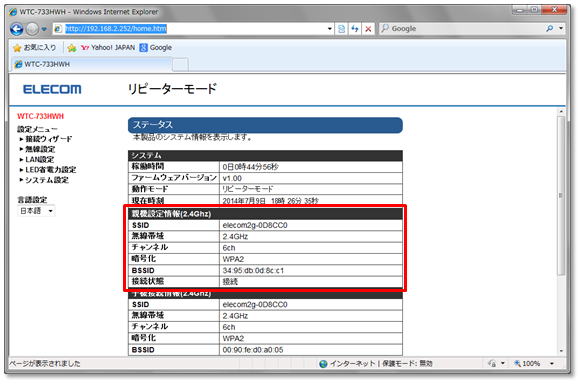Viewport: 581px width, 384px height.
Task: Select the WTC-733HWH browser tab
Action: point(92,64)
